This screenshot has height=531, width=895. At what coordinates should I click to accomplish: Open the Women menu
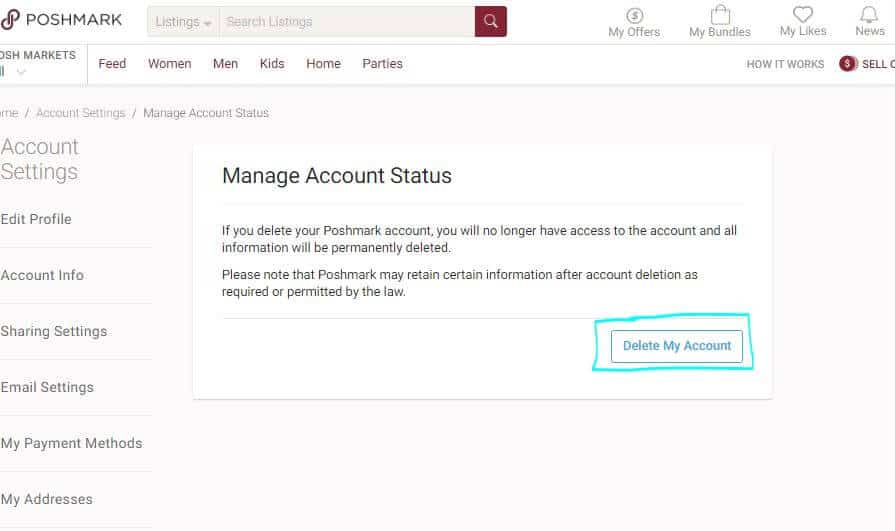click(169, 64)
